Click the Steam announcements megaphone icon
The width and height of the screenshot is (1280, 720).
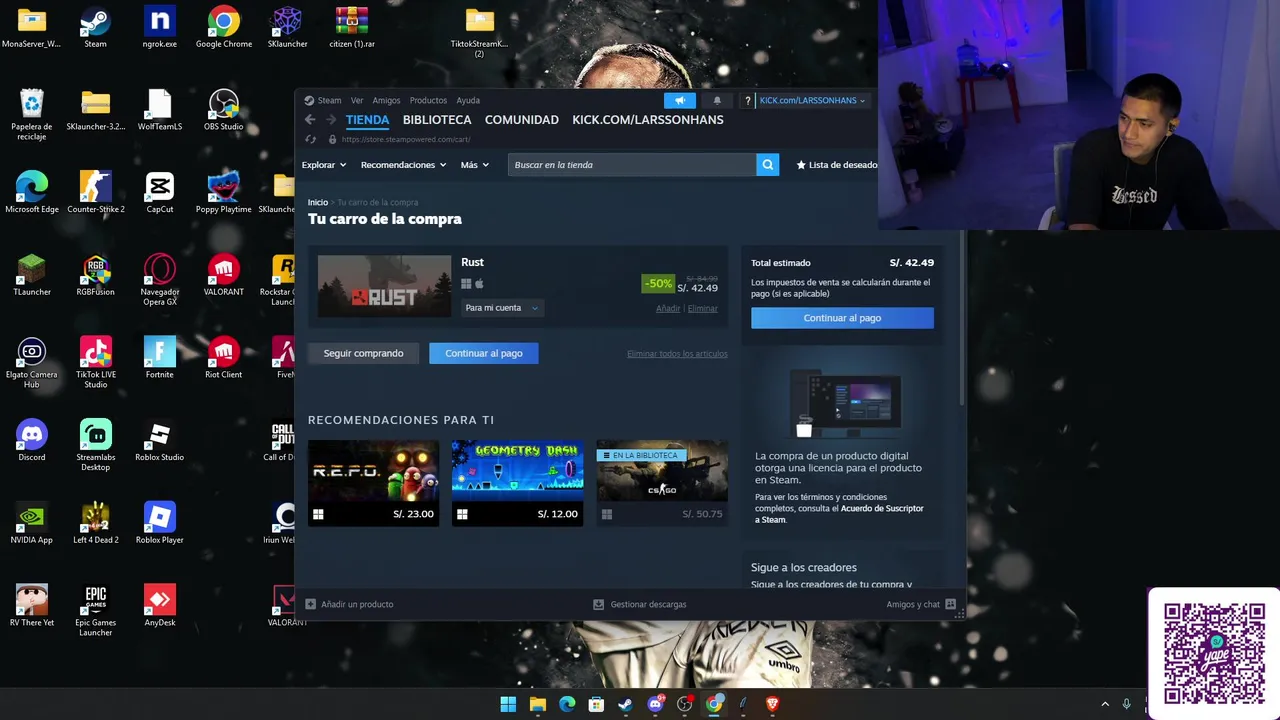tap(680, 100)
